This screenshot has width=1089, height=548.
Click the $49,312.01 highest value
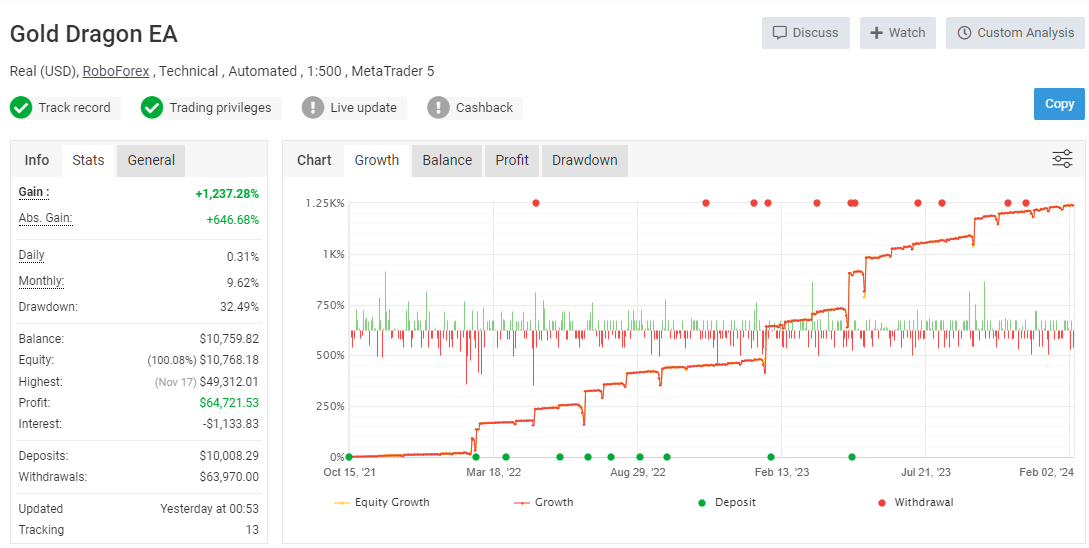pos(229,382)
